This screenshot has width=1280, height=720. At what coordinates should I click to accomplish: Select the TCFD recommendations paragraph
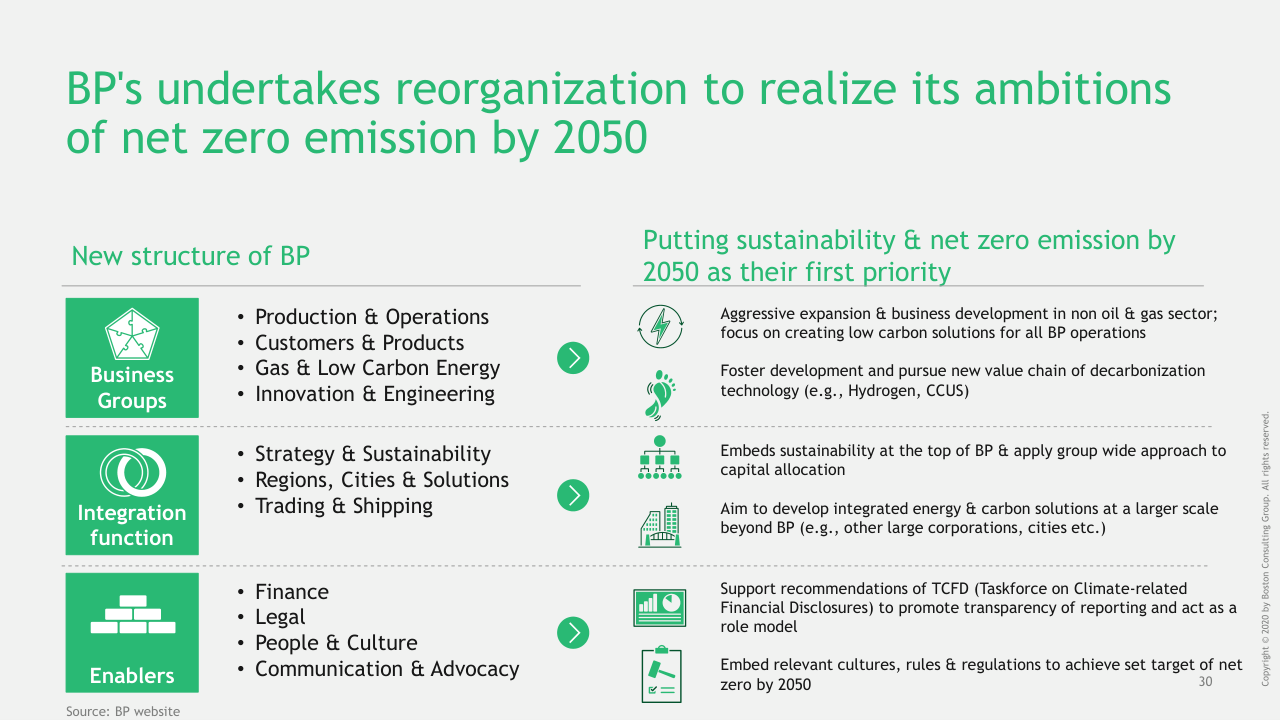(x=977, y=608)
